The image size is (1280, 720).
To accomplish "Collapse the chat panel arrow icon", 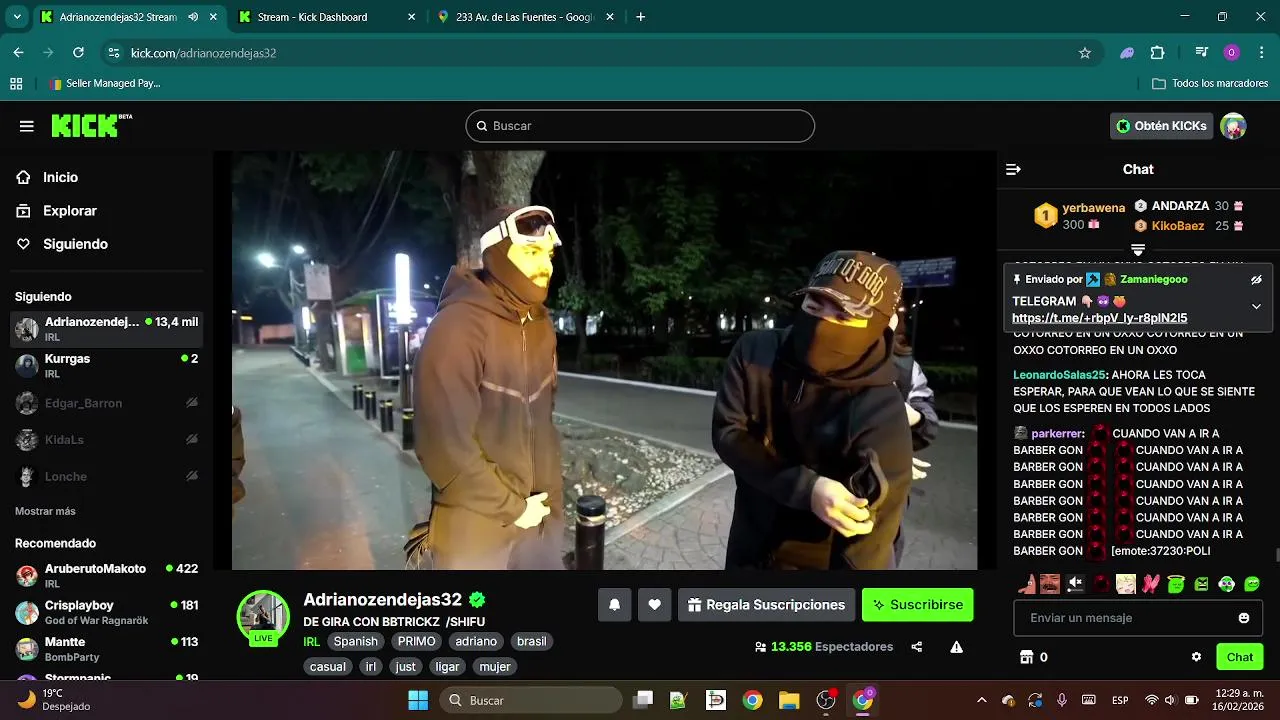I will (1013, 169).
